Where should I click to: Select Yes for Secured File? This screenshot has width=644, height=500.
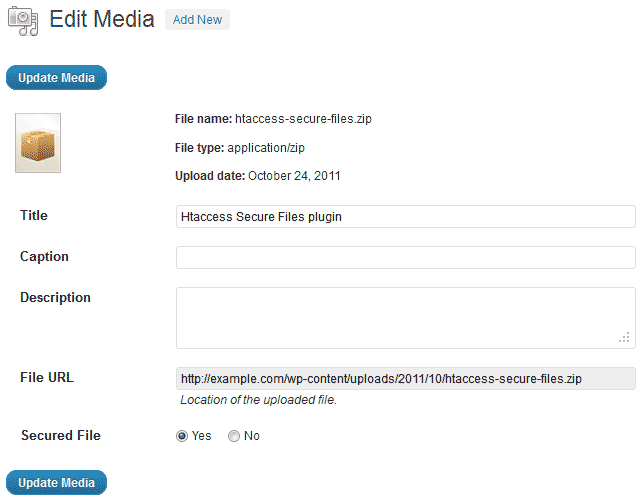coord(182,436)
